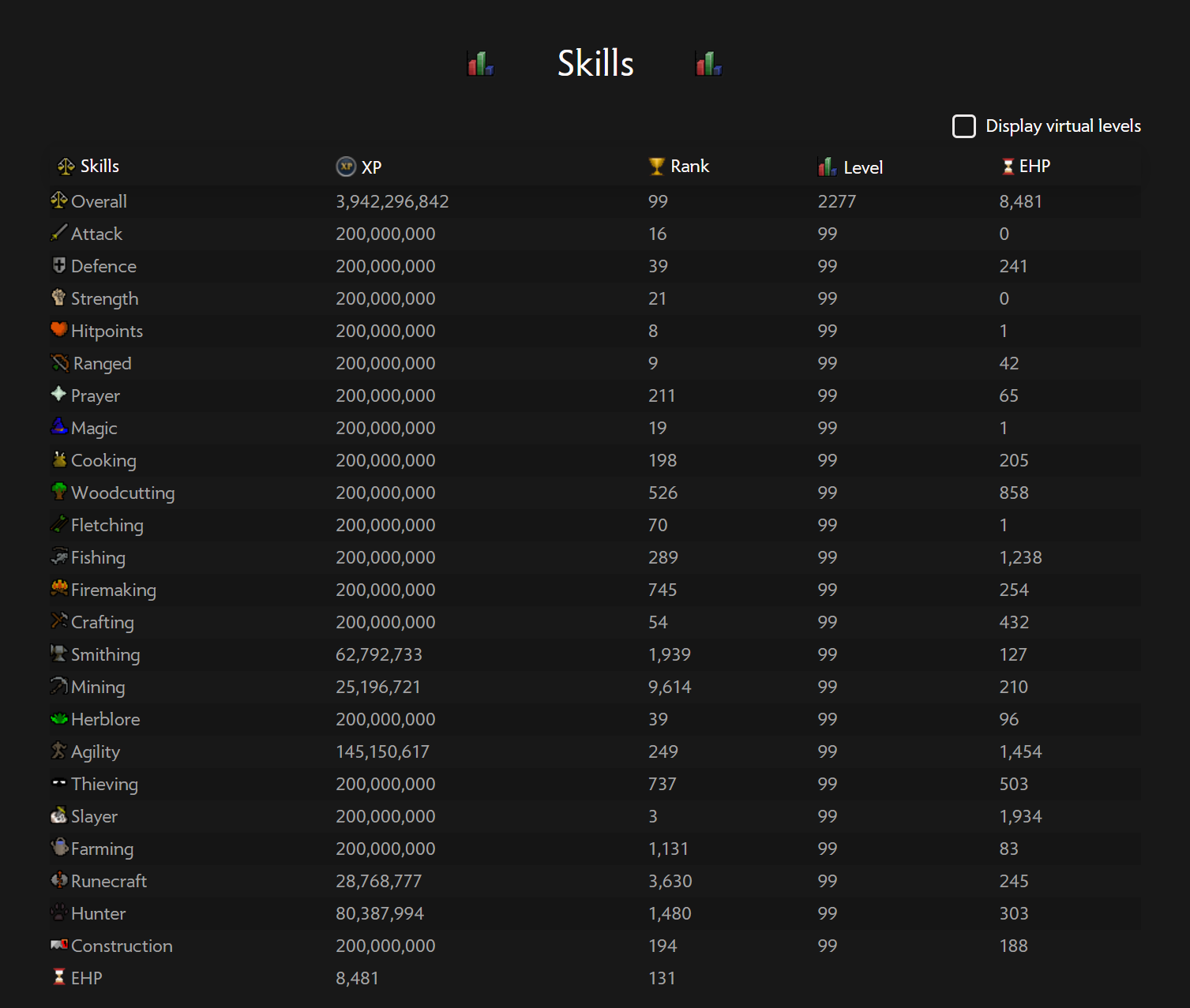The height and width of the screenshot is (1008, 1190).
Task: Click Slayer EHP value 1,934
Action: (1021, 816)
